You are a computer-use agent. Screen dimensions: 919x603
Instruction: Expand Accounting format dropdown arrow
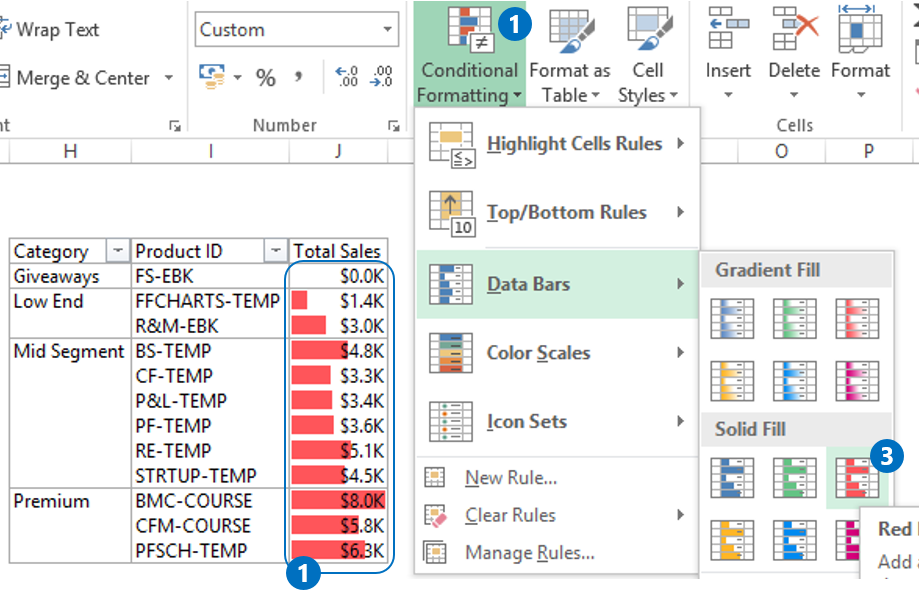[x=237, y=77]
